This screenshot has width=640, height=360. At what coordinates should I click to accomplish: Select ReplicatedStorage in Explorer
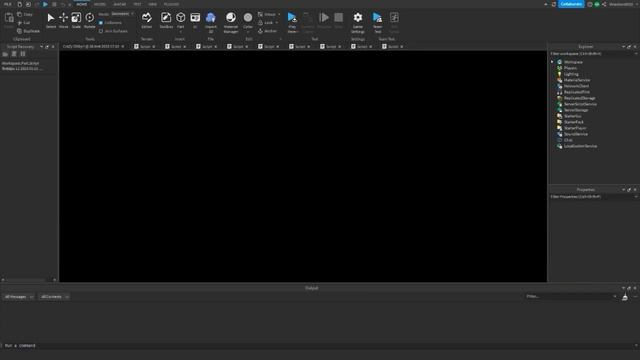580,98
